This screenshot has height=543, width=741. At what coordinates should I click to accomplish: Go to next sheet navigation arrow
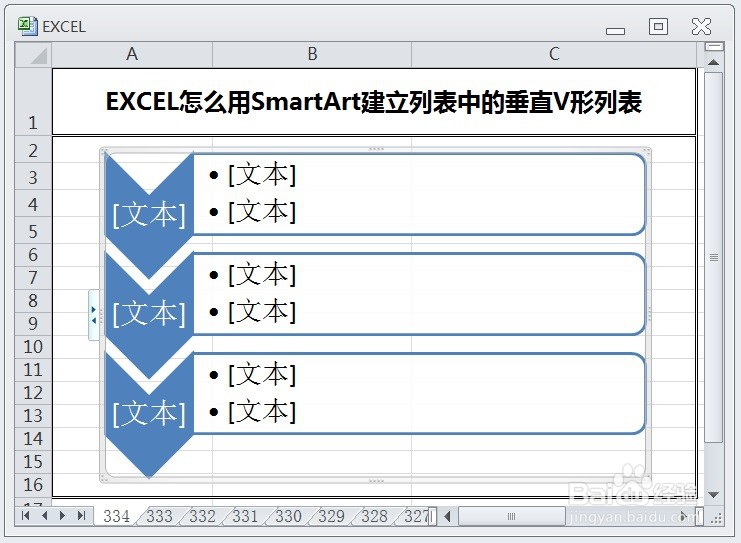[62, 516]
